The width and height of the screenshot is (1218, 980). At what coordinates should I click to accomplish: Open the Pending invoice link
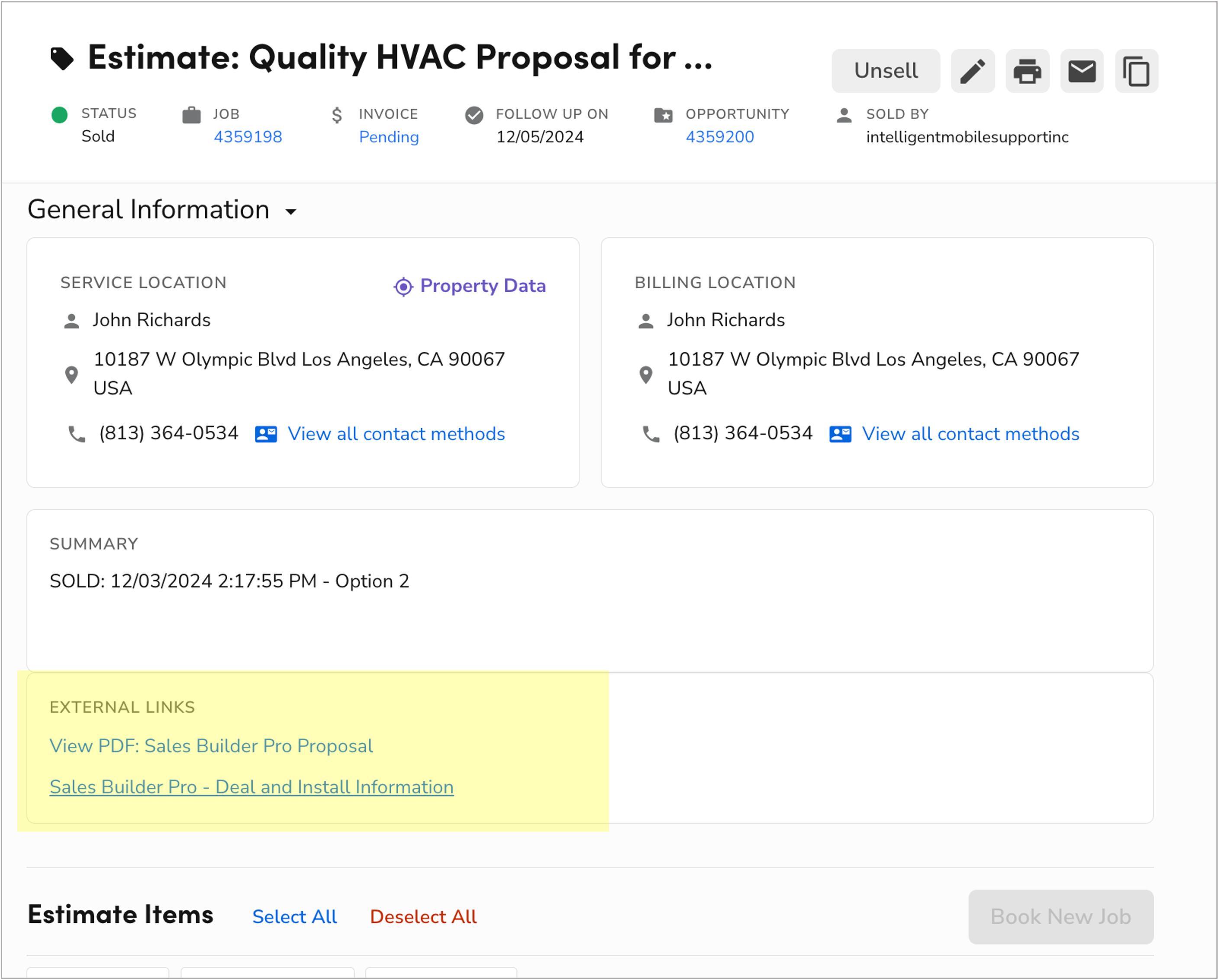[x=389, y=137]
